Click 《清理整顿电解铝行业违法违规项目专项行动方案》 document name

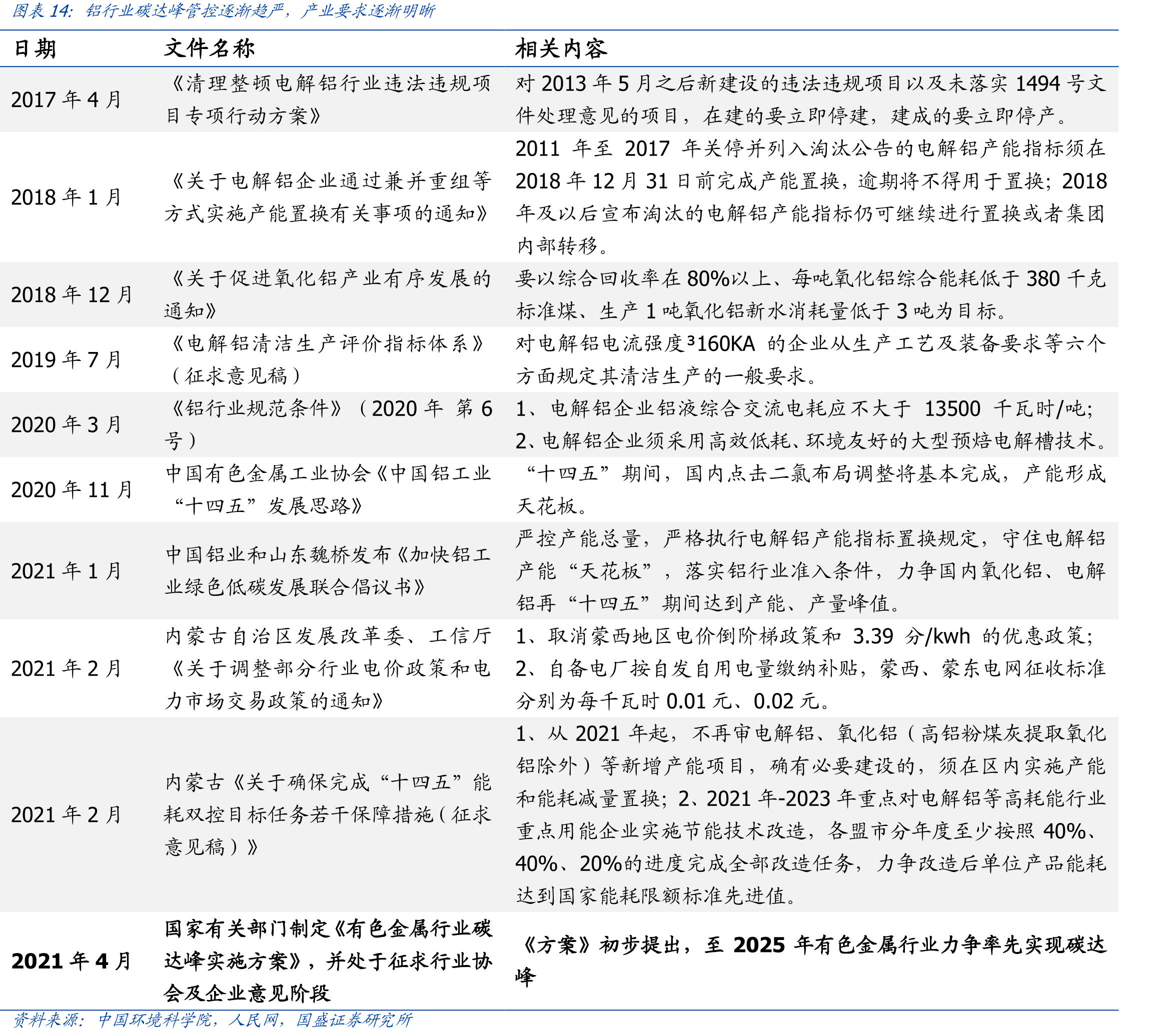click(328, 99)
